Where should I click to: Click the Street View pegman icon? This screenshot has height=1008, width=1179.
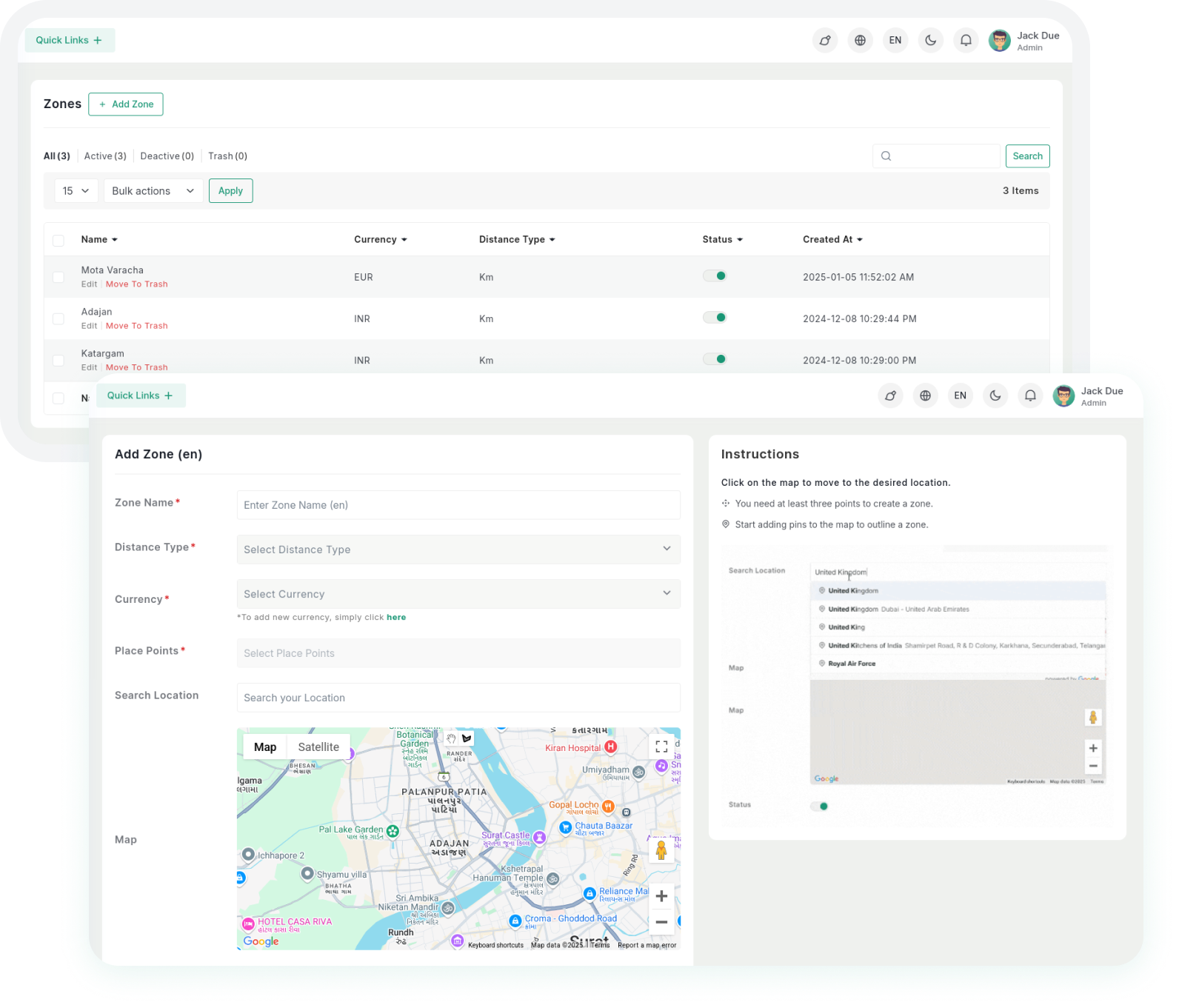coord(661,850)
